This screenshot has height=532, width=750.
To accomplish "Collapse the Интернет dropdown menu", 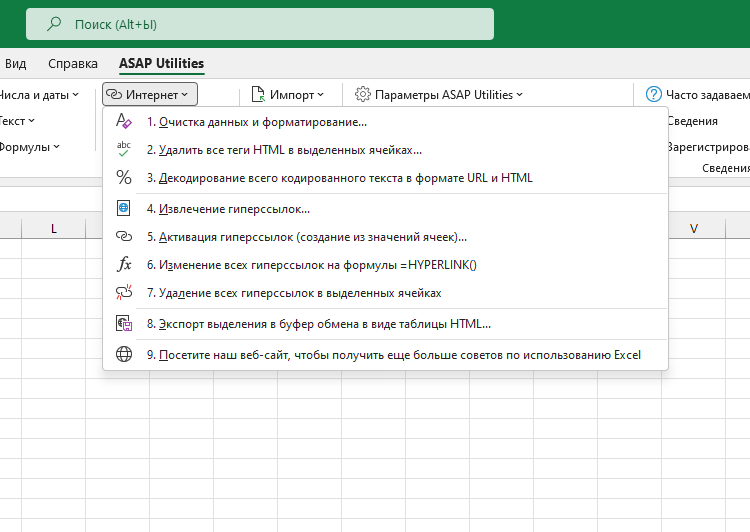I will pos(150,95).
